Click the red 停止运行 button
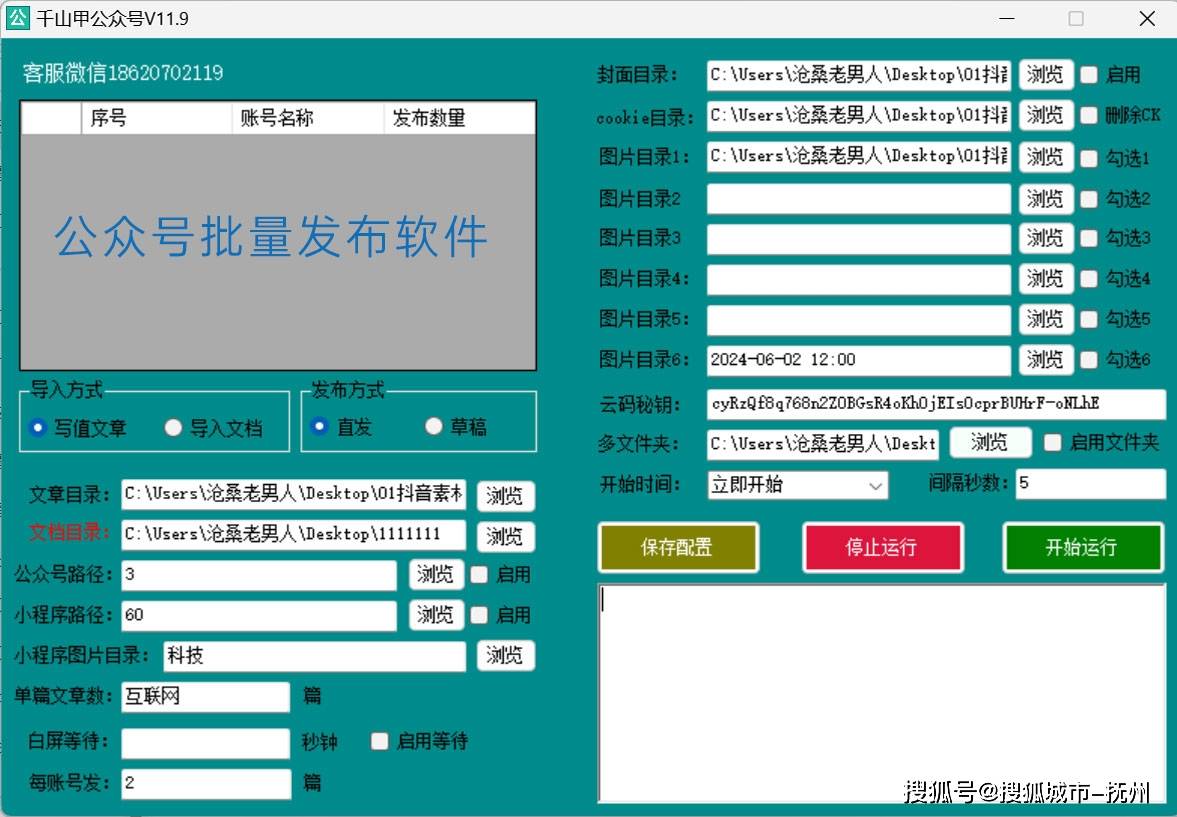Viewport: 1177px width, 817px height. pyautogui.click(x=883, y=547)
